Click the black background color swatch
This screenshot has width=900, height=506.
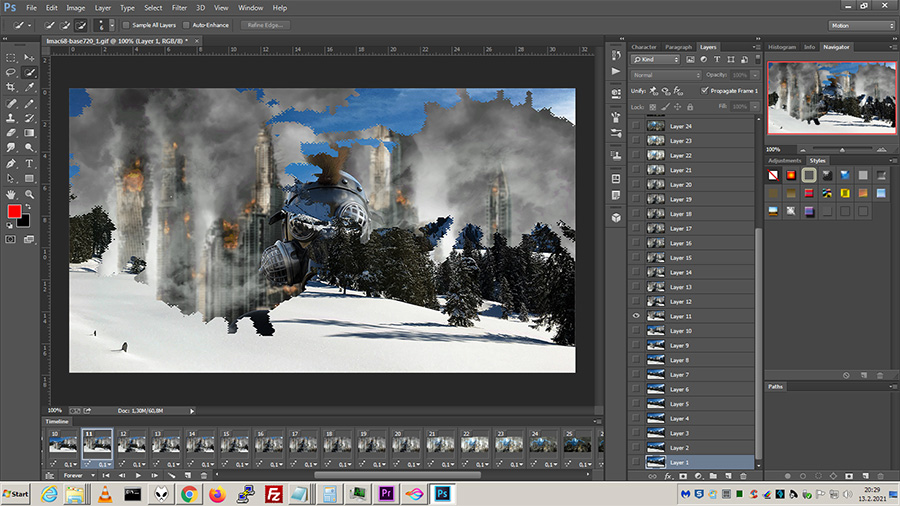pyautogui.click(x=24, y=221)
